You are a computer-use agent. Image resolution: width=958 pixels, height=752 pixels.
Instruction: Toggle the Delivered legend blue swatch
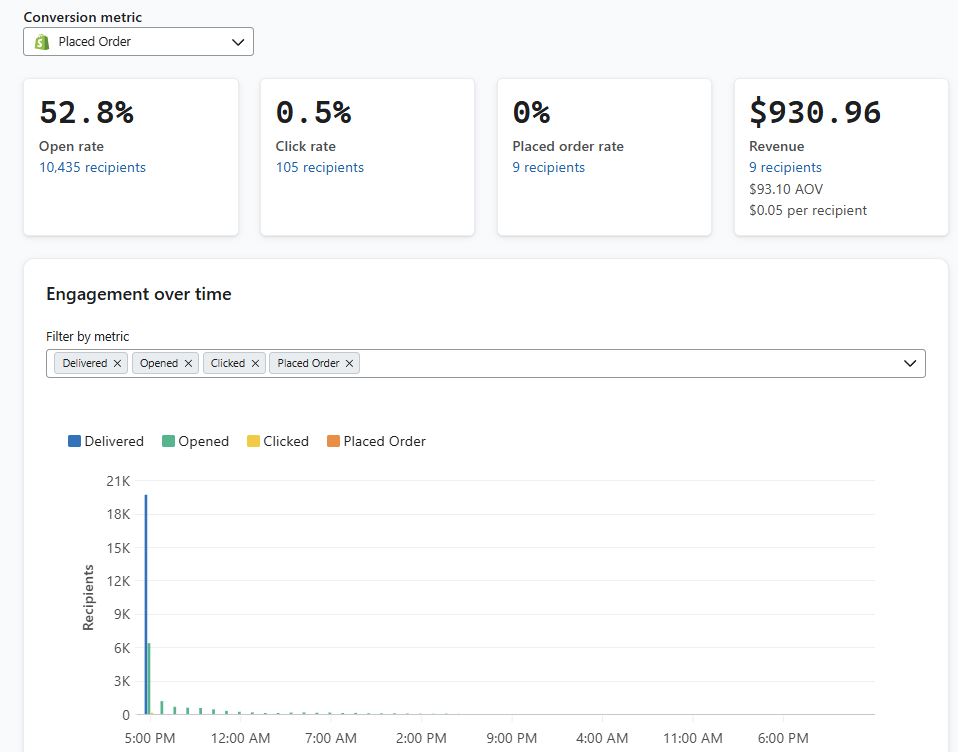pyautogui.click(x=75, y=441)
